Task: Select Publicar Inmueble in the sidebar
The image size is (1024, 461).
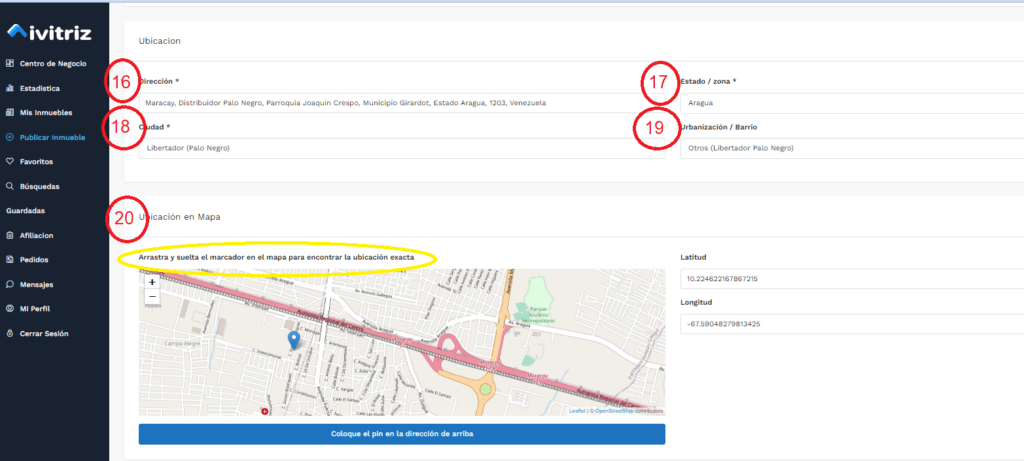Action: 52,137
